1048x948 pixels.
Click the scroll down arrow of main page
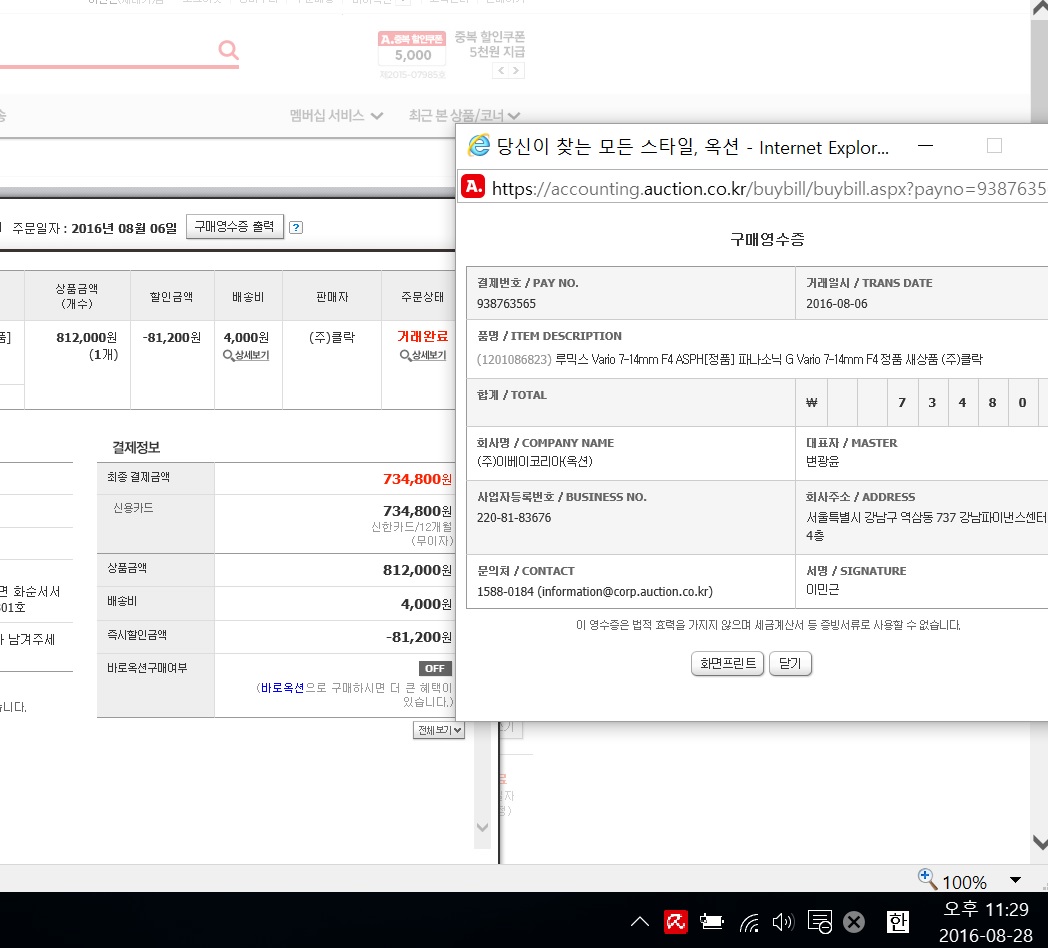[x=1040, y=842]
